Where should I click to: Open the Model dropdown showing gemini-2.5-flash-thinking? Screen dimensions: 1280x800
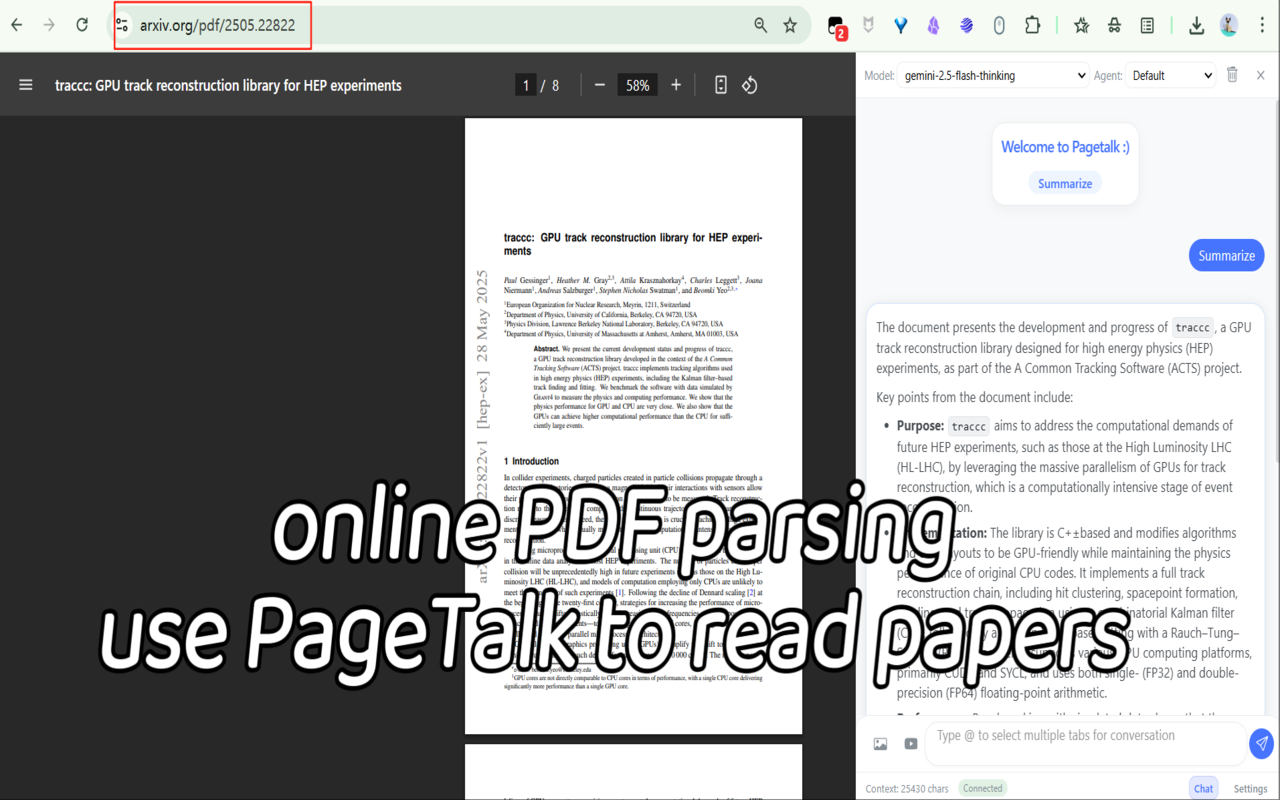click(992, 75)
